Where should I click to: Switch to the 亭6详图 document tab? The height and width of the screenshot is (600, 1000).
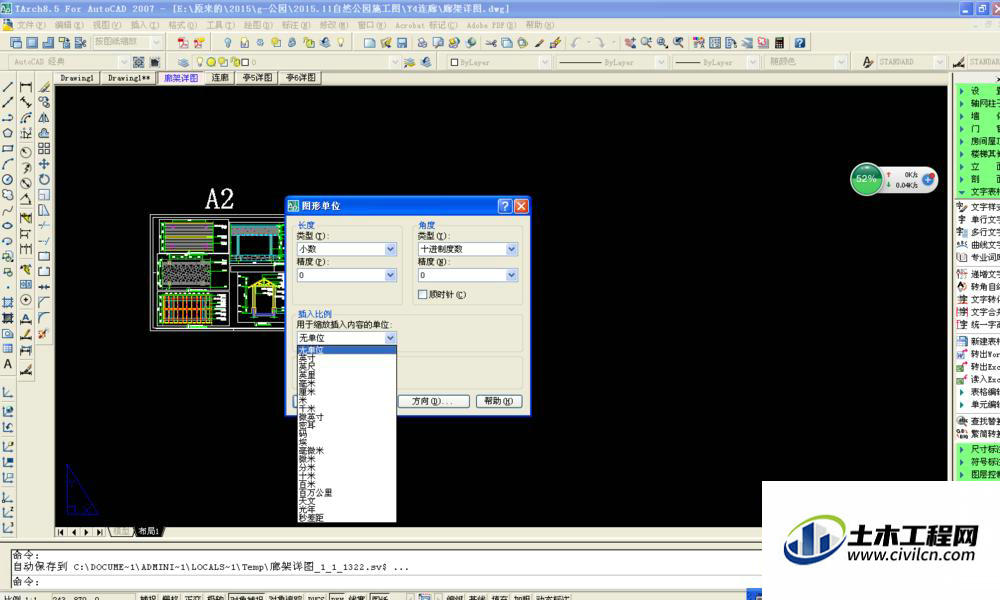coord(300,78)
